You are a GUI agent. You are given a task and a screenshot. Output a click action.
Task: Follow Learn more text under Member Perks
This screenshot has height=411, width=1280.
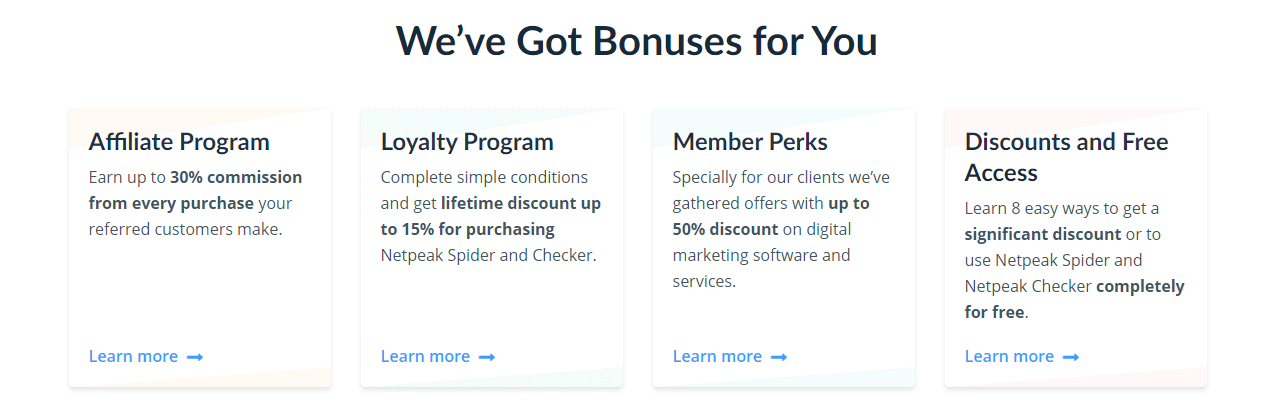point(717,356)
